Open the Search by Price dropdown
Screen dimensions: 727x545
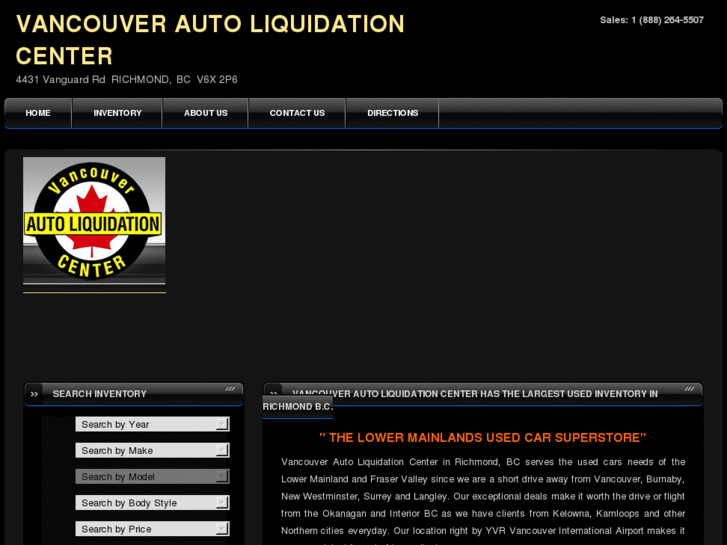(153, 529)
